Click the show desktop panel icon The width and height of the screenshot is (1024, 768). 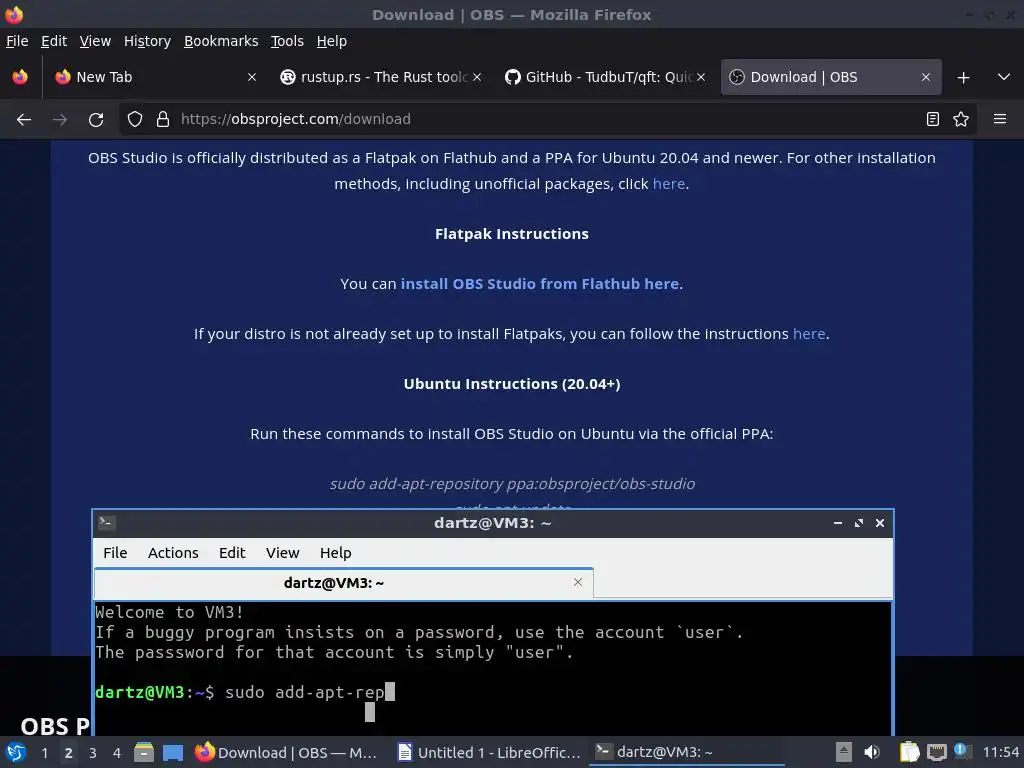172,753
